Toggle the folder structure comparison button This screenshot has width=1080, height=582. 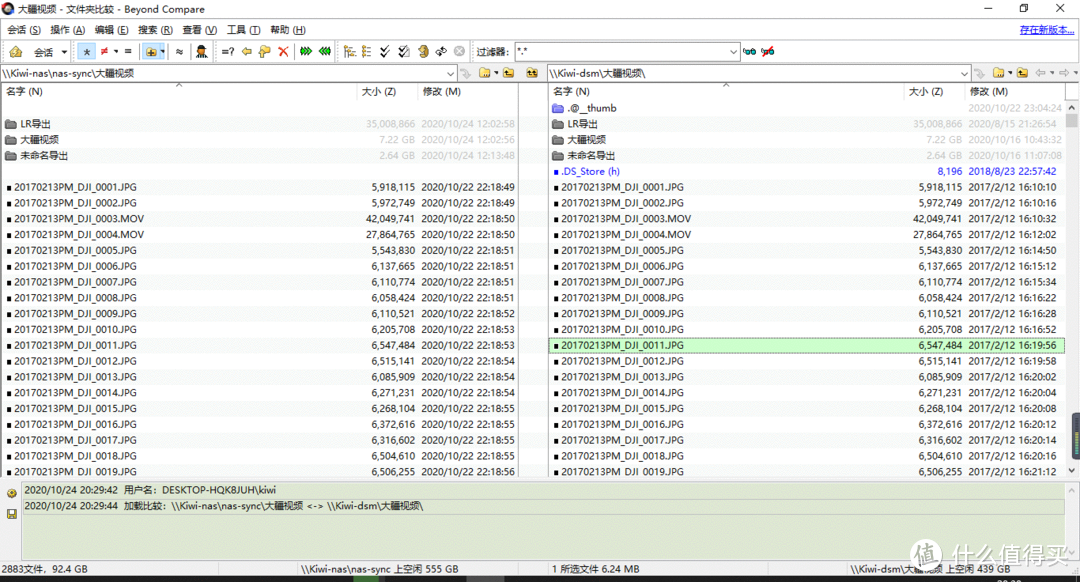[x=151, y=52]
